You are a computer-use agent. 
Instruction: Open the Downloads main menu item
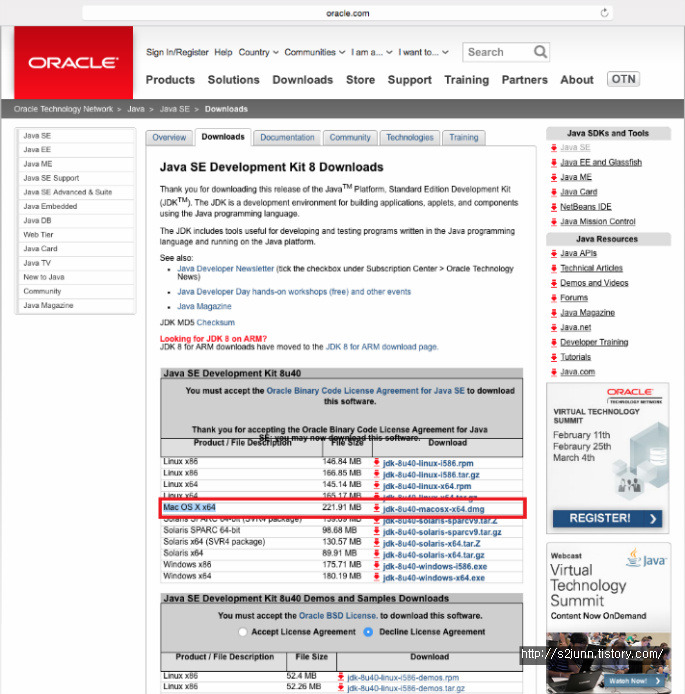click(x=303, y=80)
